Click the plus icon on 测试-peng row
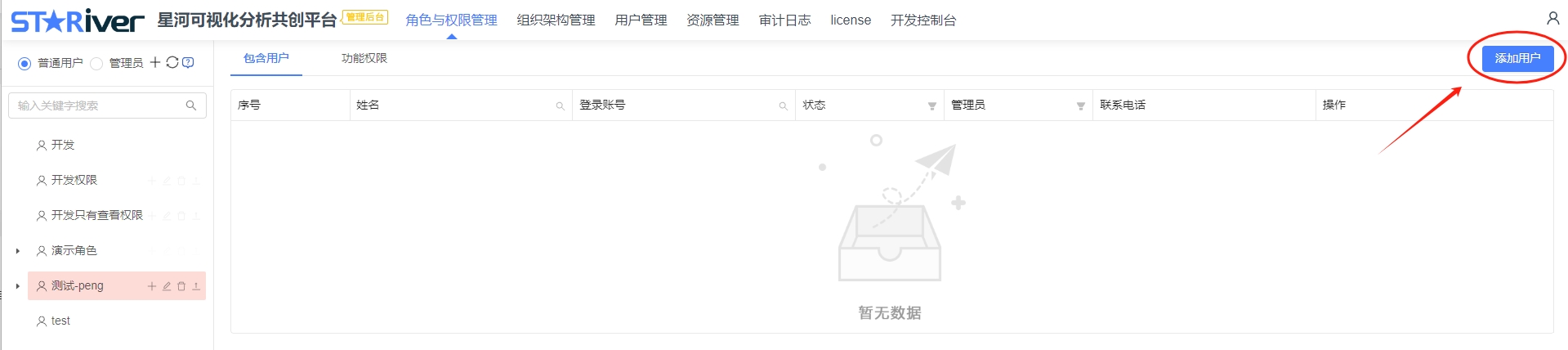This screenshot has width=1568, height=350. [151, 286]
